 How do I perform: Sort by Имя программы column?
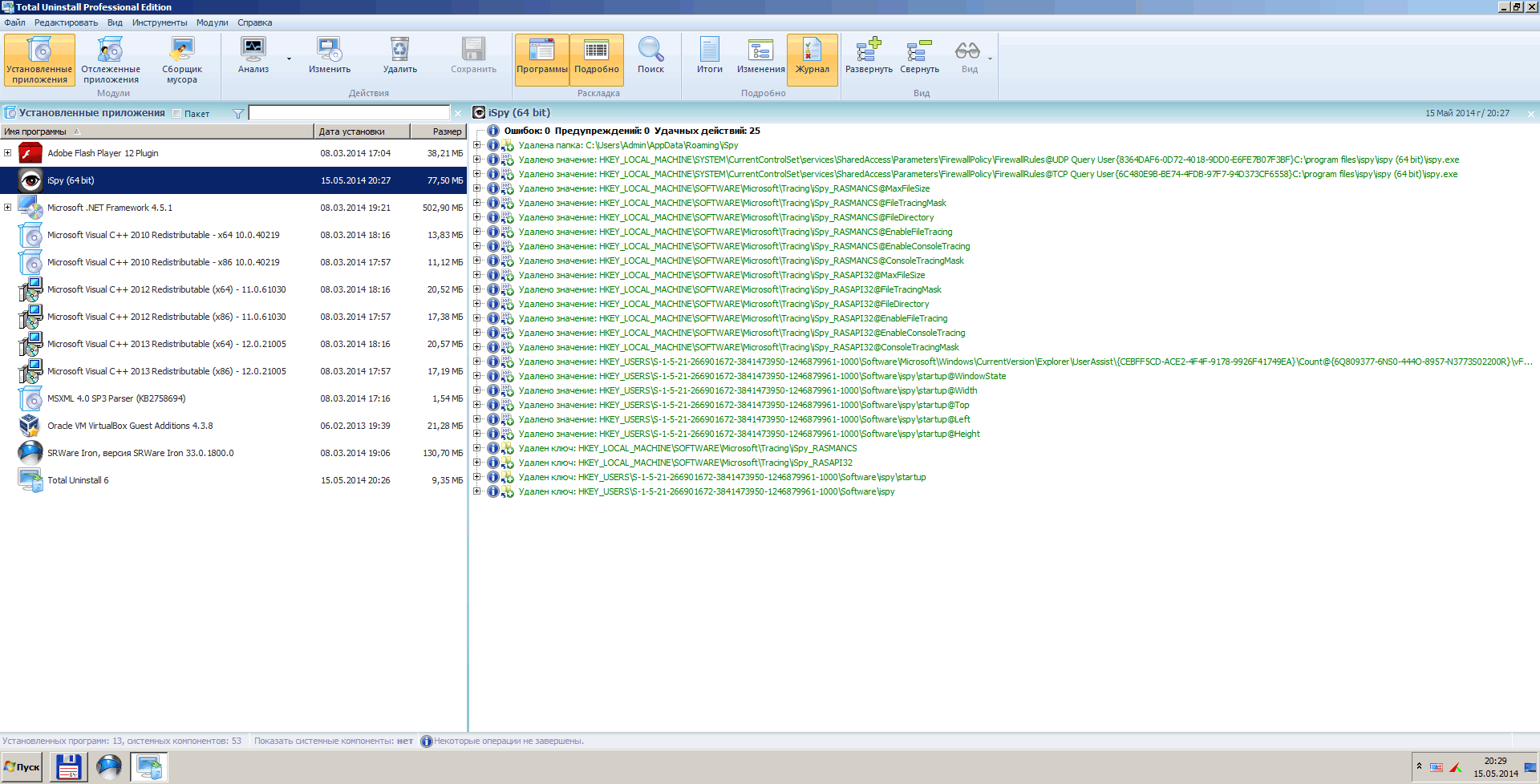pyautogui.click(x=157, y=131)
